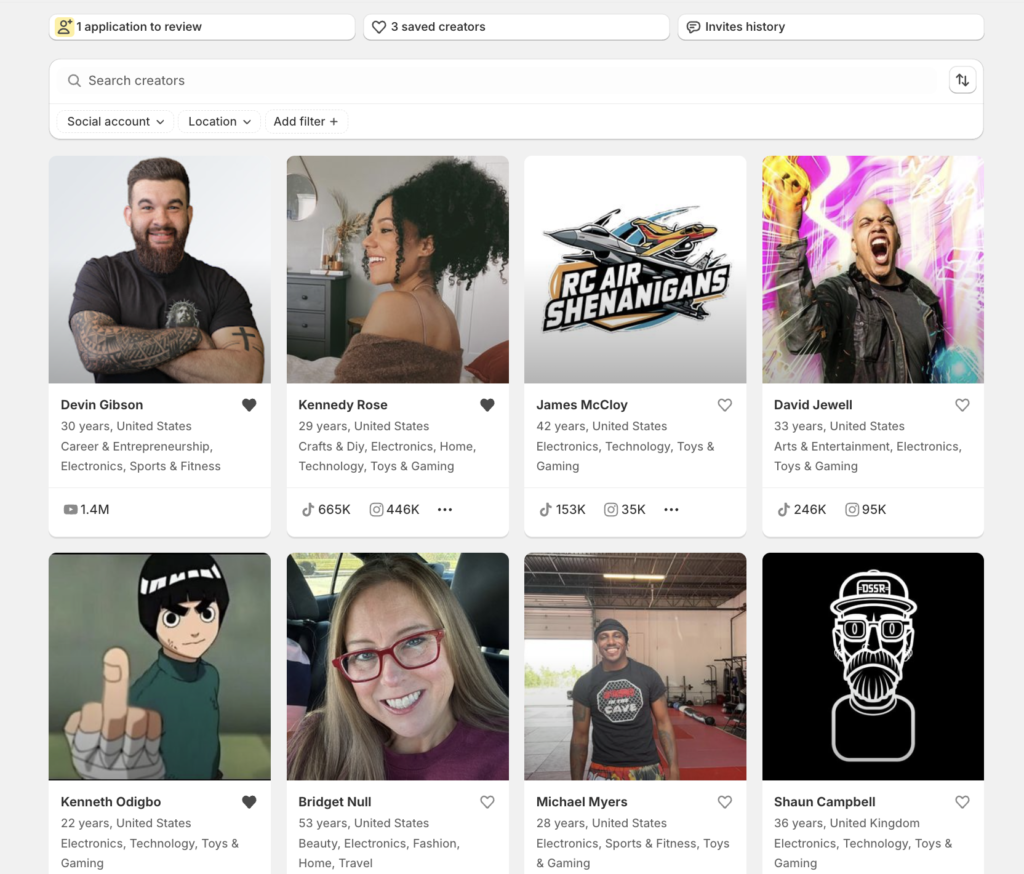Click '36 years, United Kingdom' text

(x=847, y=823)
